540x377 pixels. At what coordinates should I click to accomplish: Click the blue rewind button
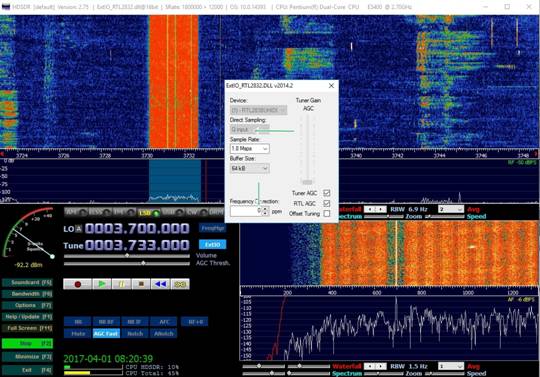(160, 284)
